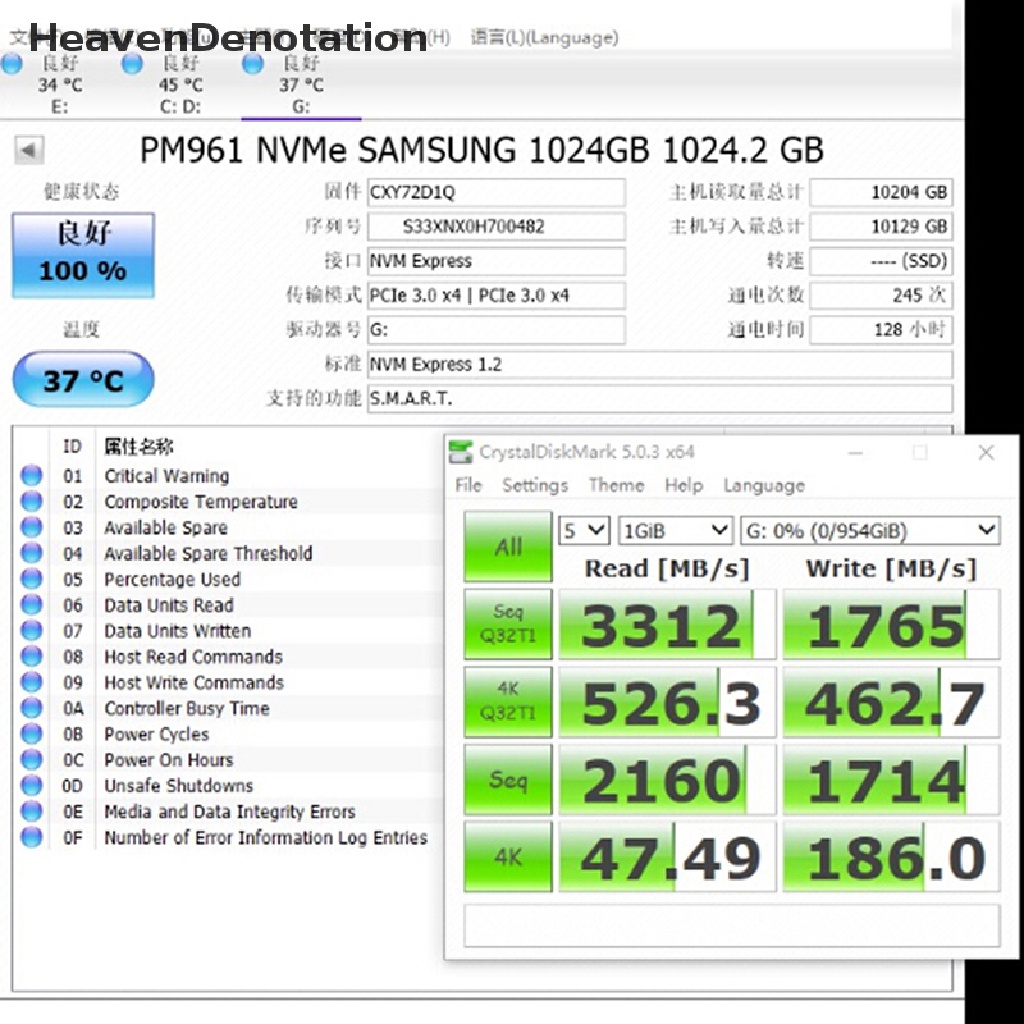This screenshot has width=1024, height=1024.
Task: Click status dot for Media and Data Integrity Errors
Action: [x=31, y=811]
